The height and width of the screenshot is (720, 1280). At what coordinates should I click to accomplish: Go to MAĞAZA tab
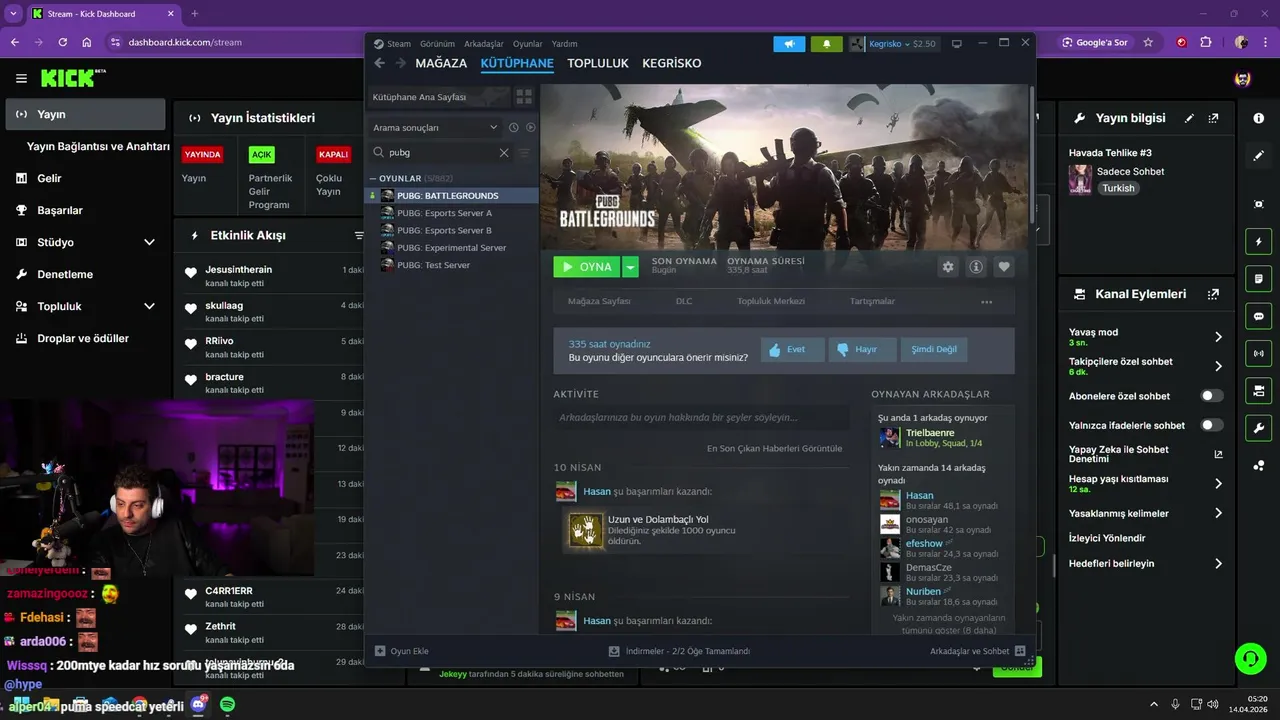[441, 63]
